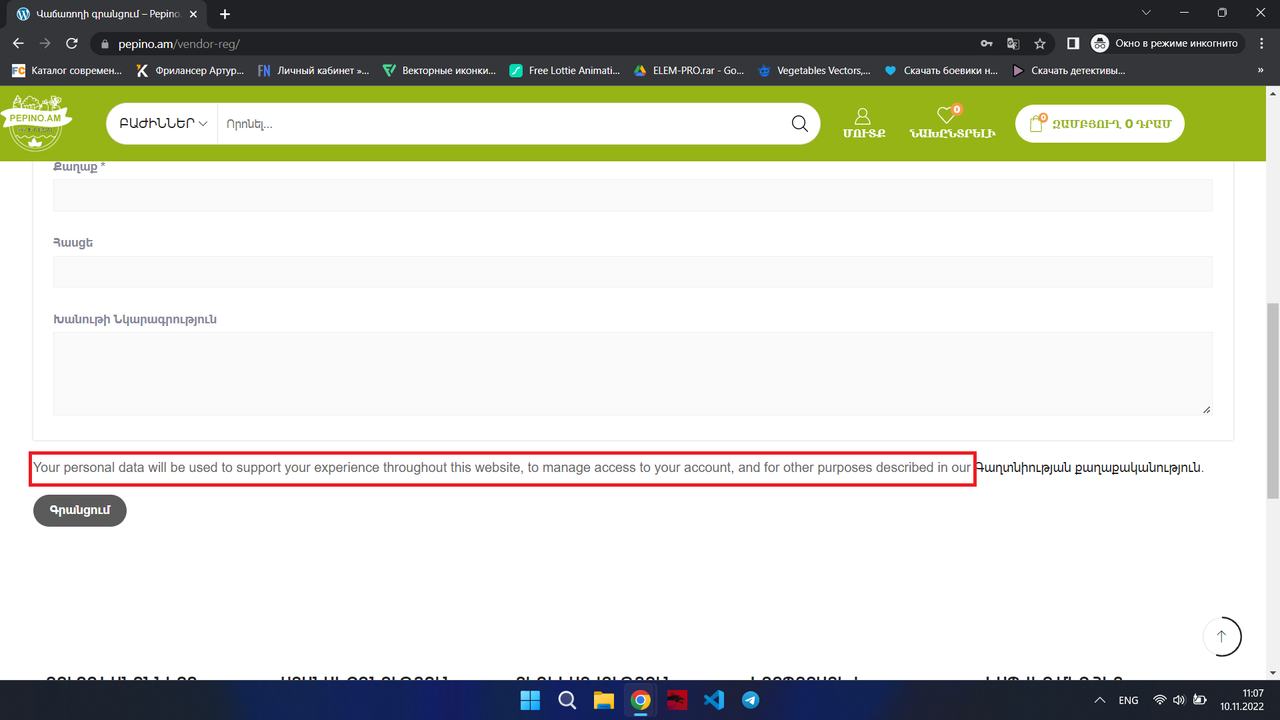Expand the ԲԱԺԻՆՆԵՐ categories dropdown

(x=162, y=124)
